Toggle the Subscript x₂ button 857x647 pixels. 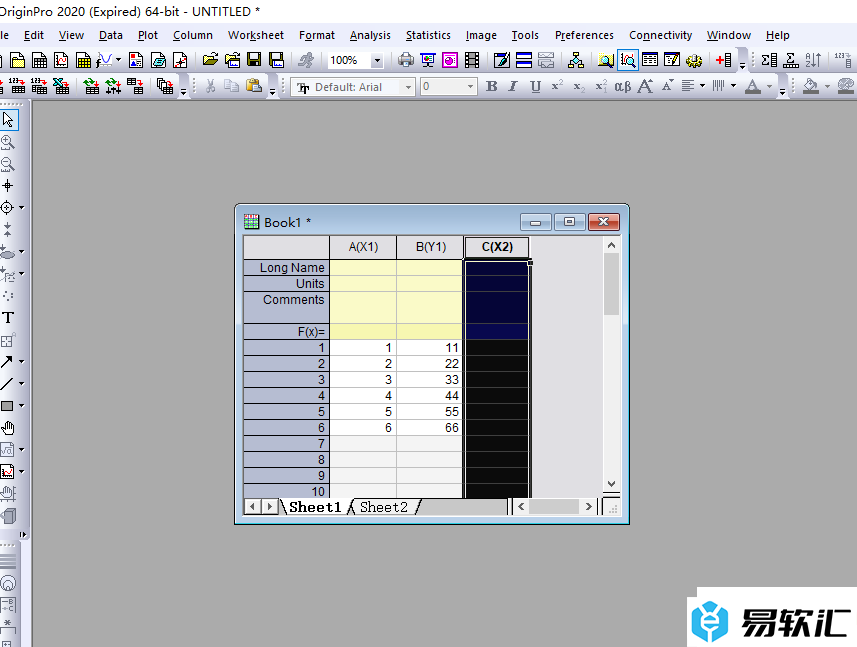(x=579, y=86)
